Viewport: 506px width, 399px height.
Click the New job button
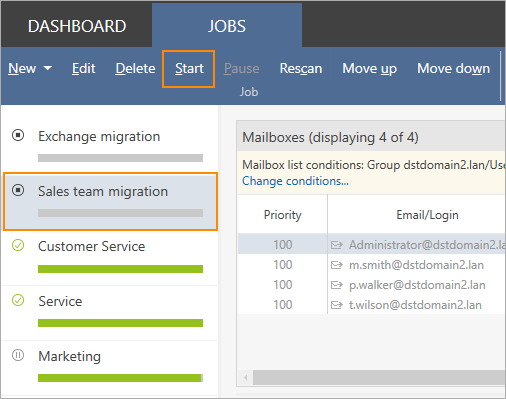click(22, 68)
